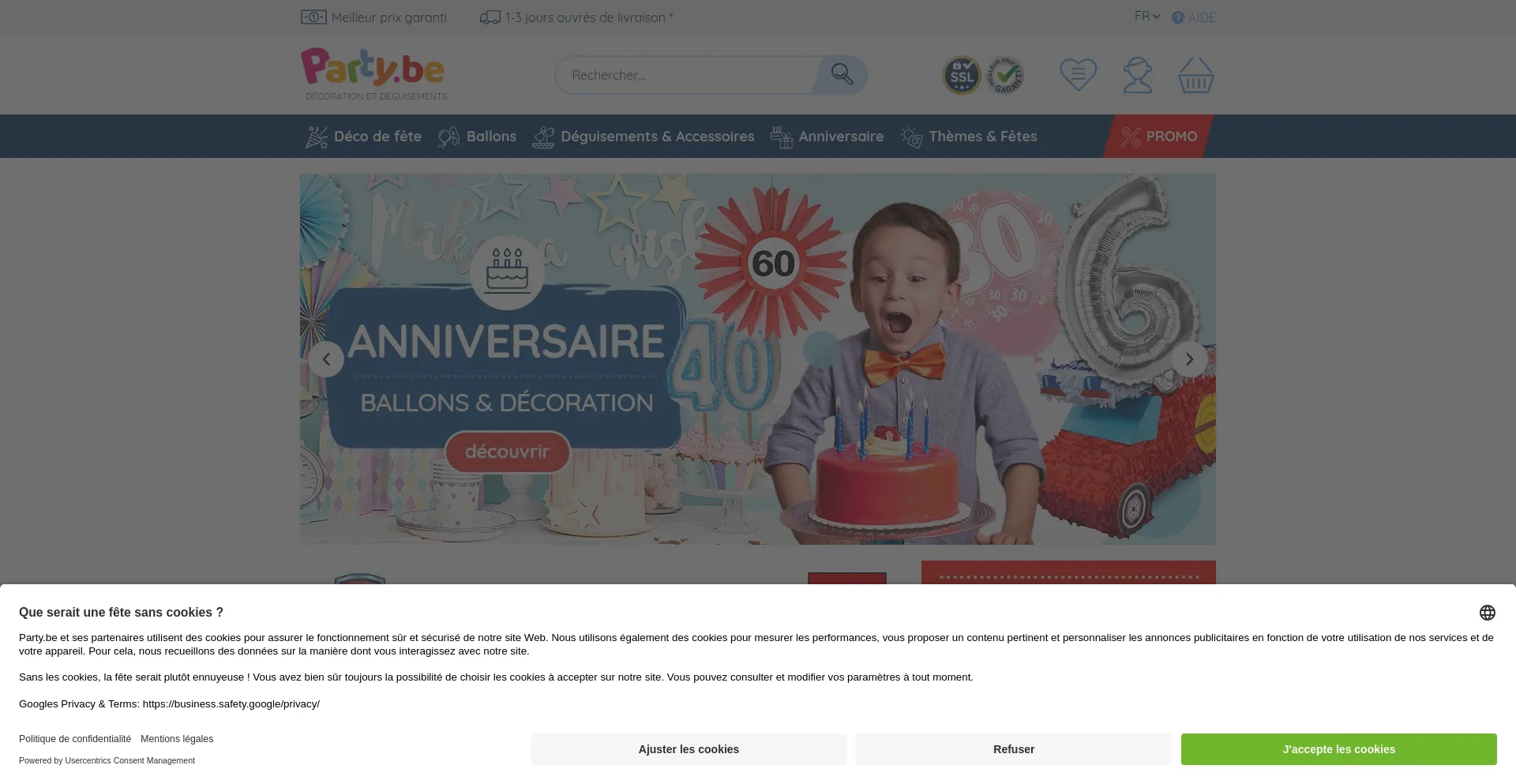Accept cookies with J'accepte les cookies
The height and width of the screenshot is (784, 1516).
point(1338,749)
